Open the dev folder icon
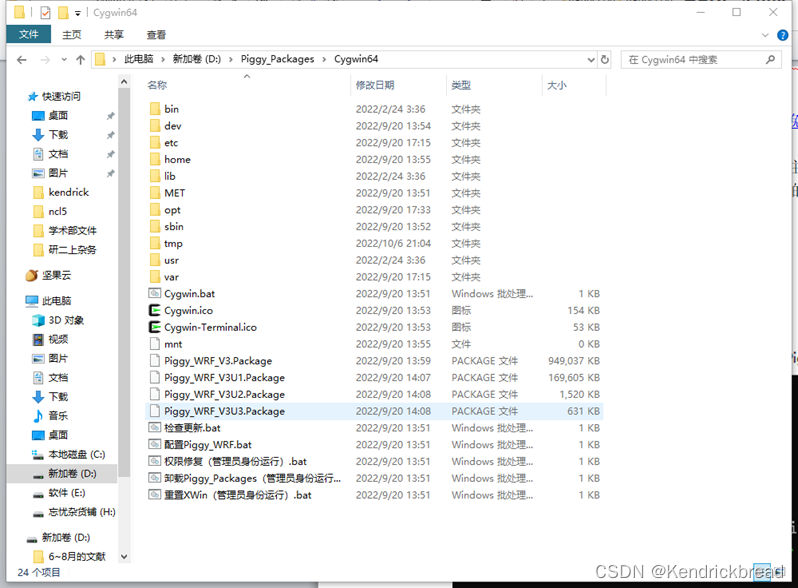 (x=155, y=126)
